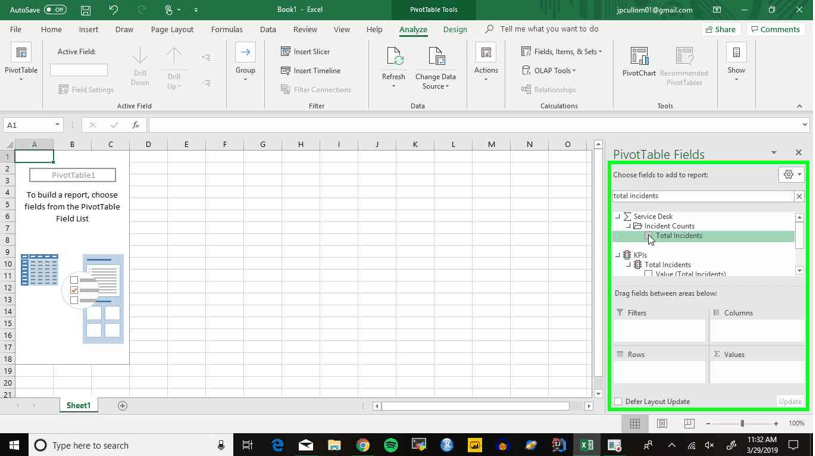
Task: Expand Fields, Items, & Sets menu
Action: pyautogui.click(x=561, y=51)
